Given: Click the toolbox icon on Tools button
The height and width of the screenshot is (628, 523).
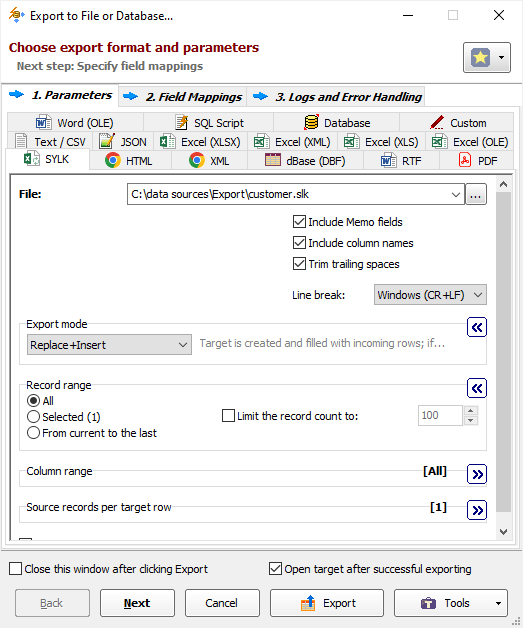Looking at the screenshot, I should pyautogui.click(x=428, y=603).
